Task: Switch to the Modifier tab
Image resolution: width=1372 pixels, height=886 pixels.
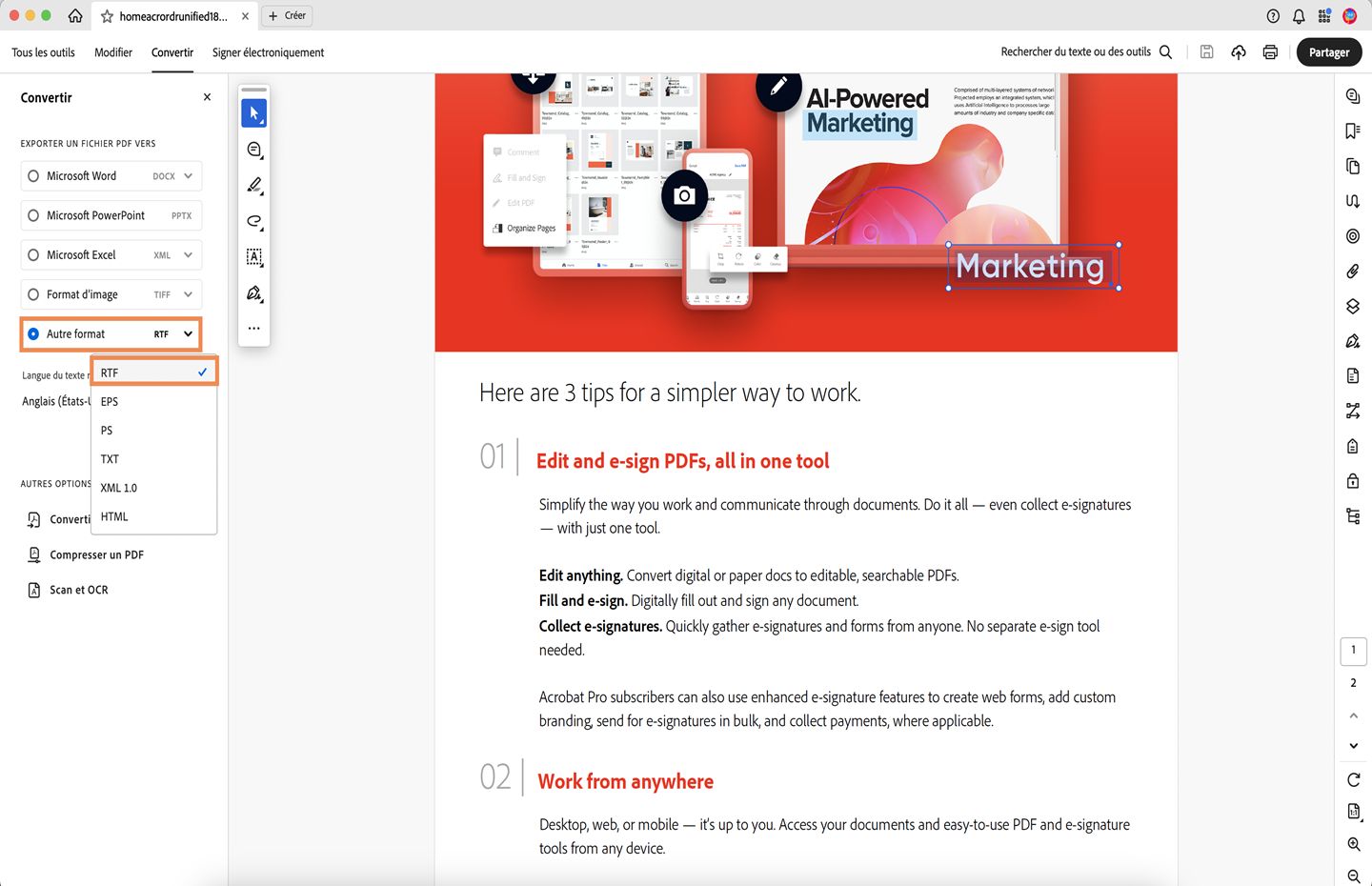Action: point(113,52)
